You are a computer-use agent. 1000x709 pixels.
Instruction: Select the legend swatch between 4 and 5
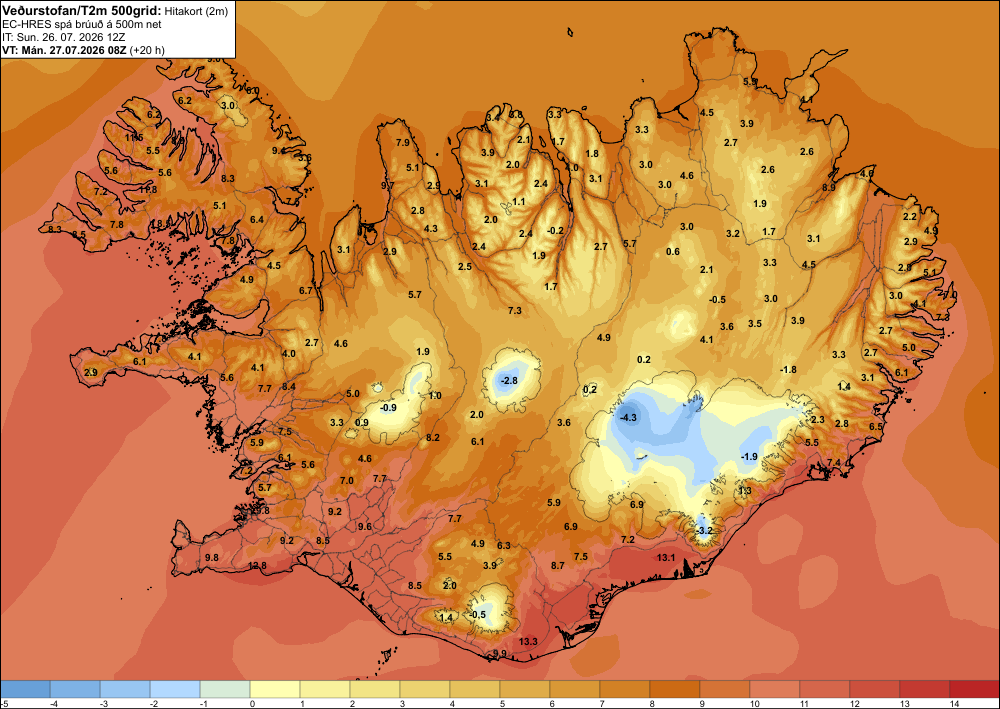(474, 689)
